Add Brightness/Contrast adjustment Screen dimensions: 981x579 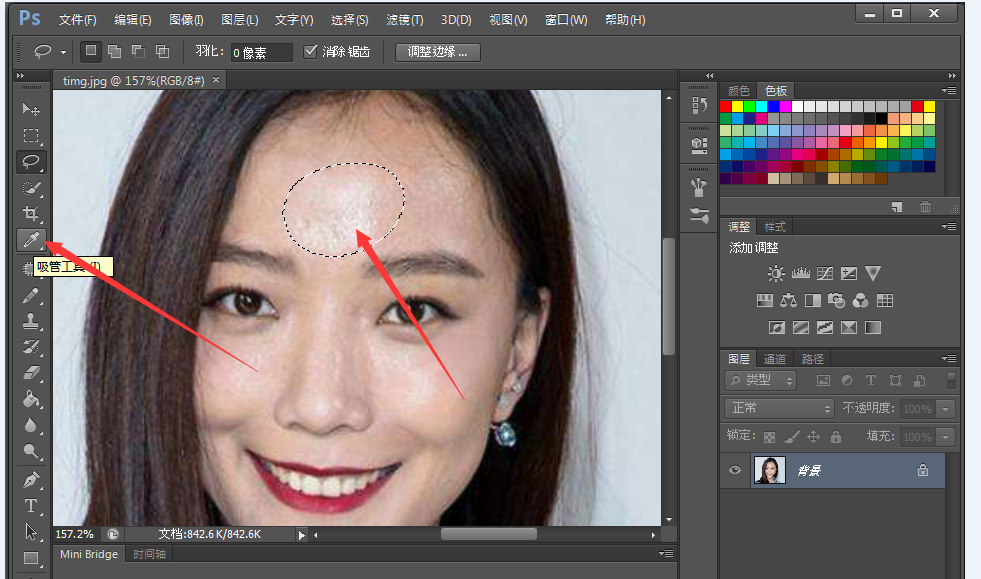[776, 274]
